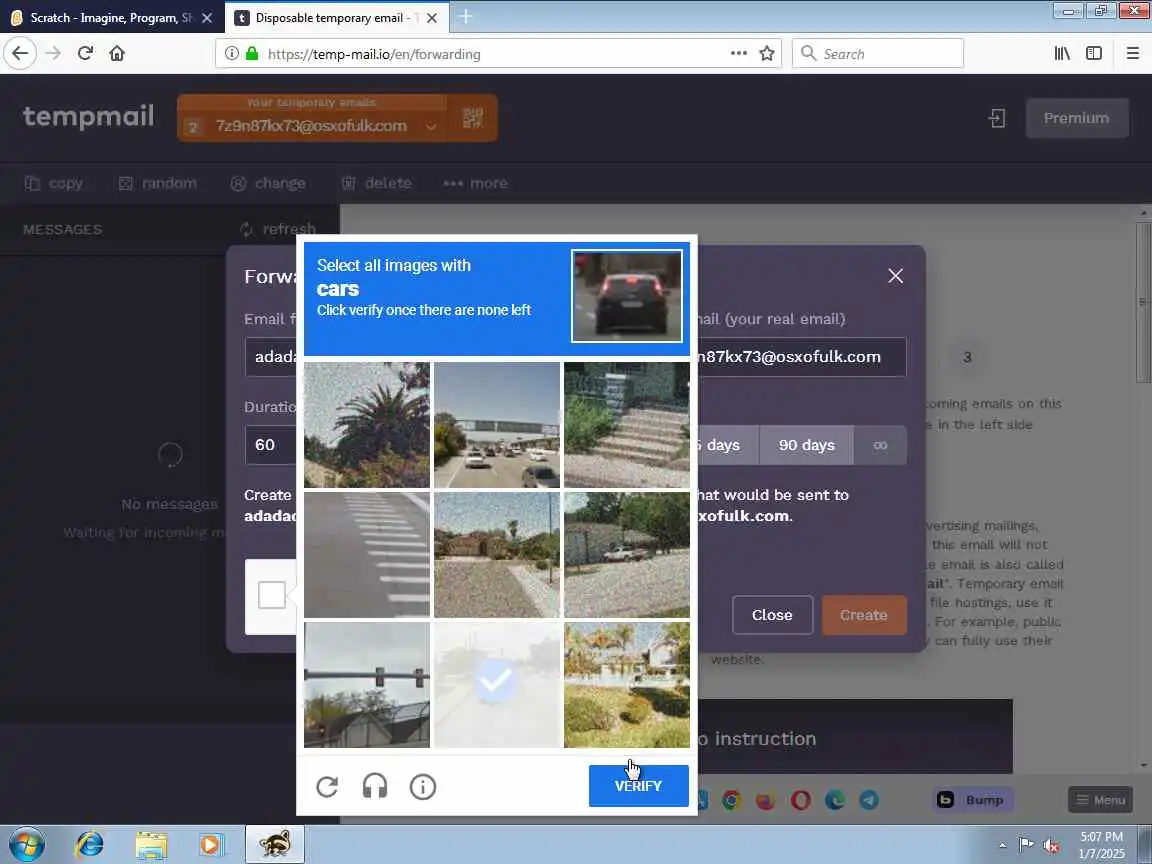Click the tempmail logo
1152x864 pixels.
88,116
